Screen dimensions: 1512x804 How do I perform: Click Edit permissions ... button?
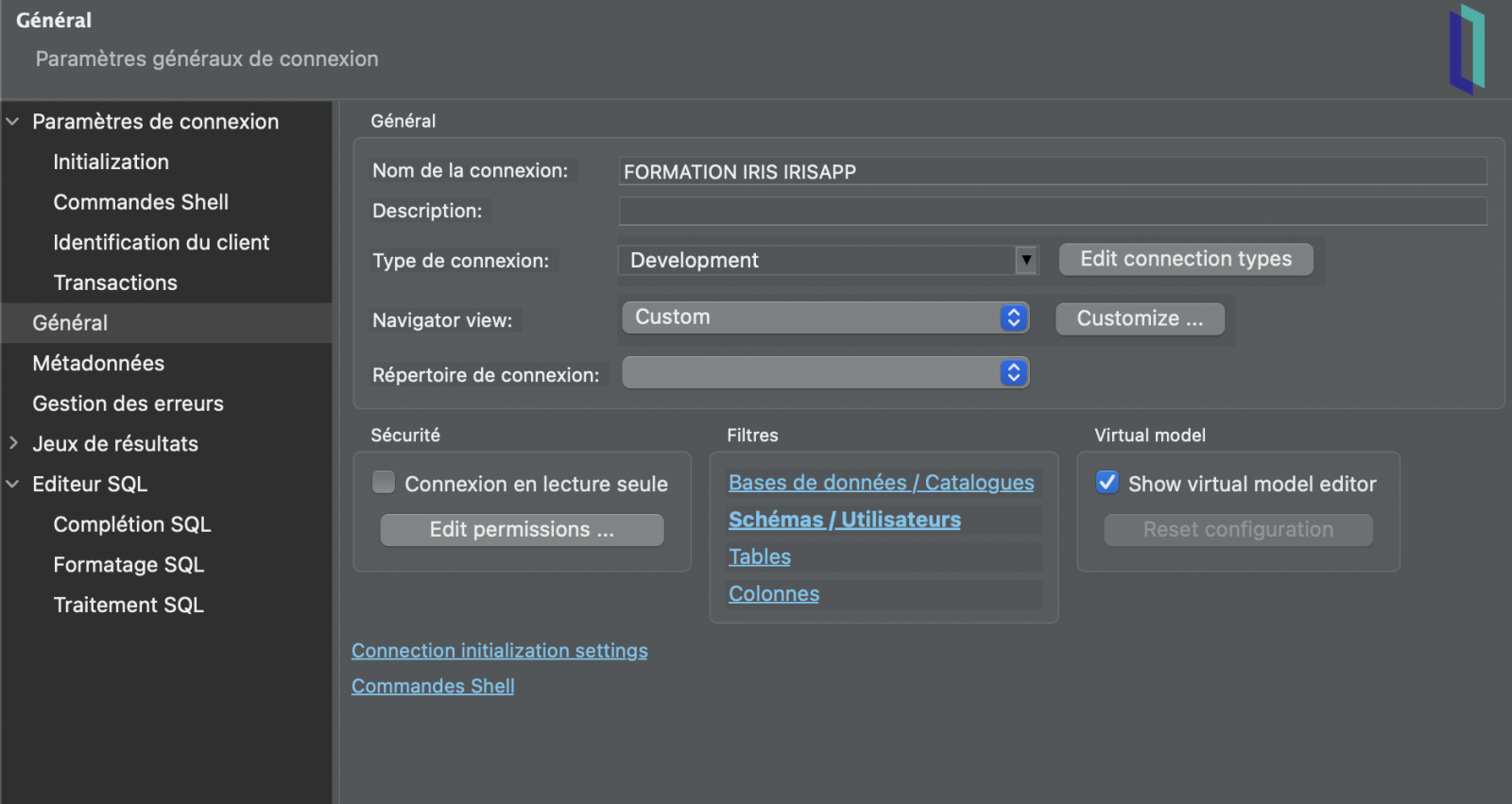click(x=522, y=530)
